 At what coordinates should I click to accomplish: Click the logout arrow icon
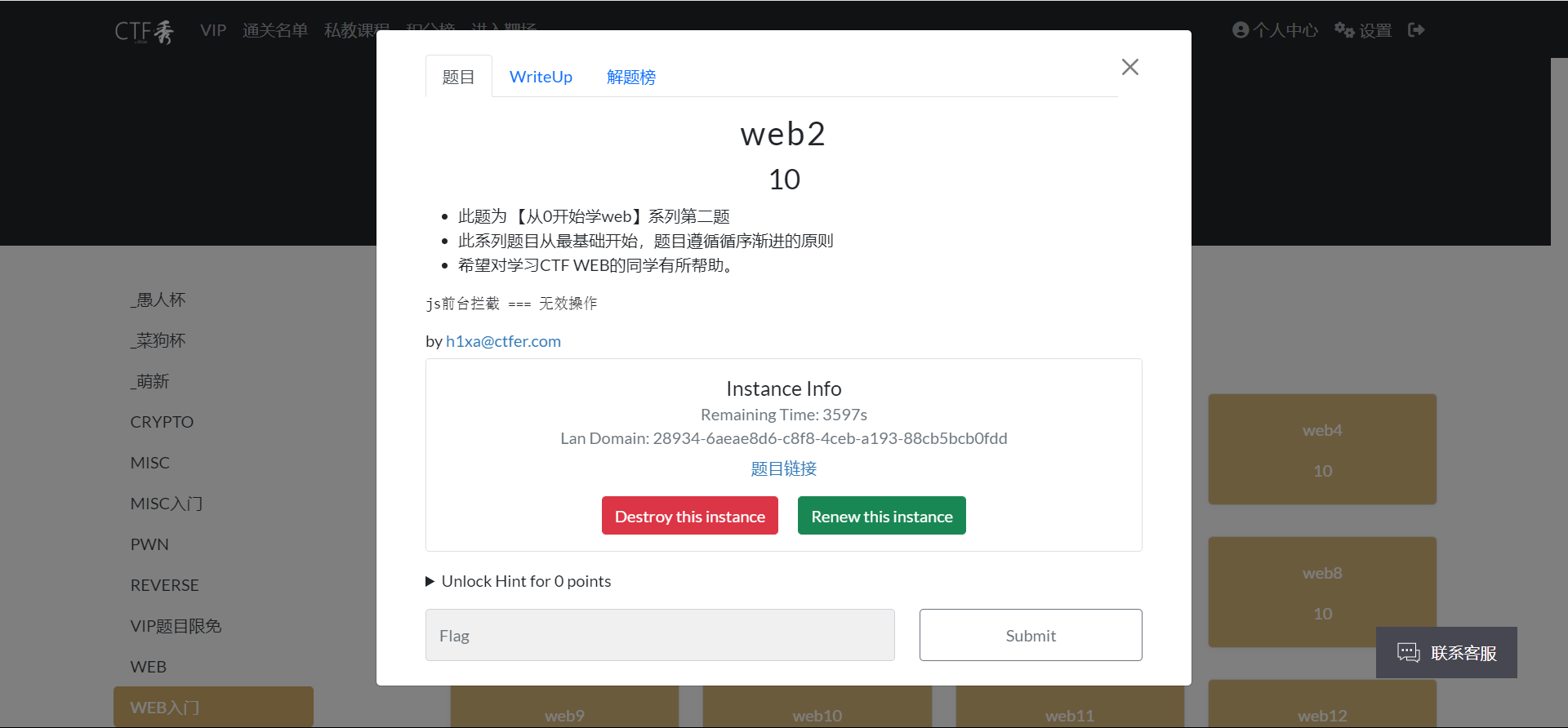[1417, 30]
